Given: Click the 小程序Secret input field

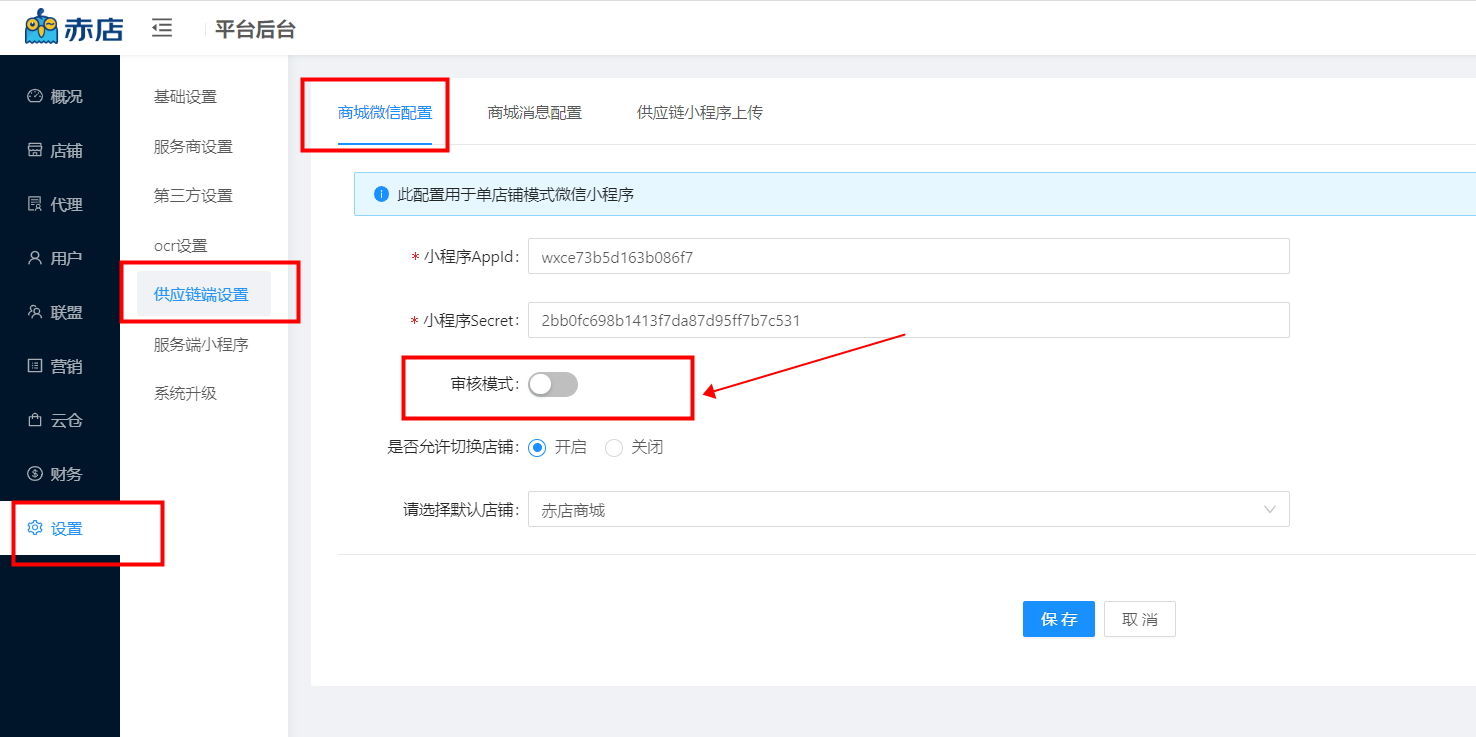Looking at the screenshot, I should coord(908,321).
